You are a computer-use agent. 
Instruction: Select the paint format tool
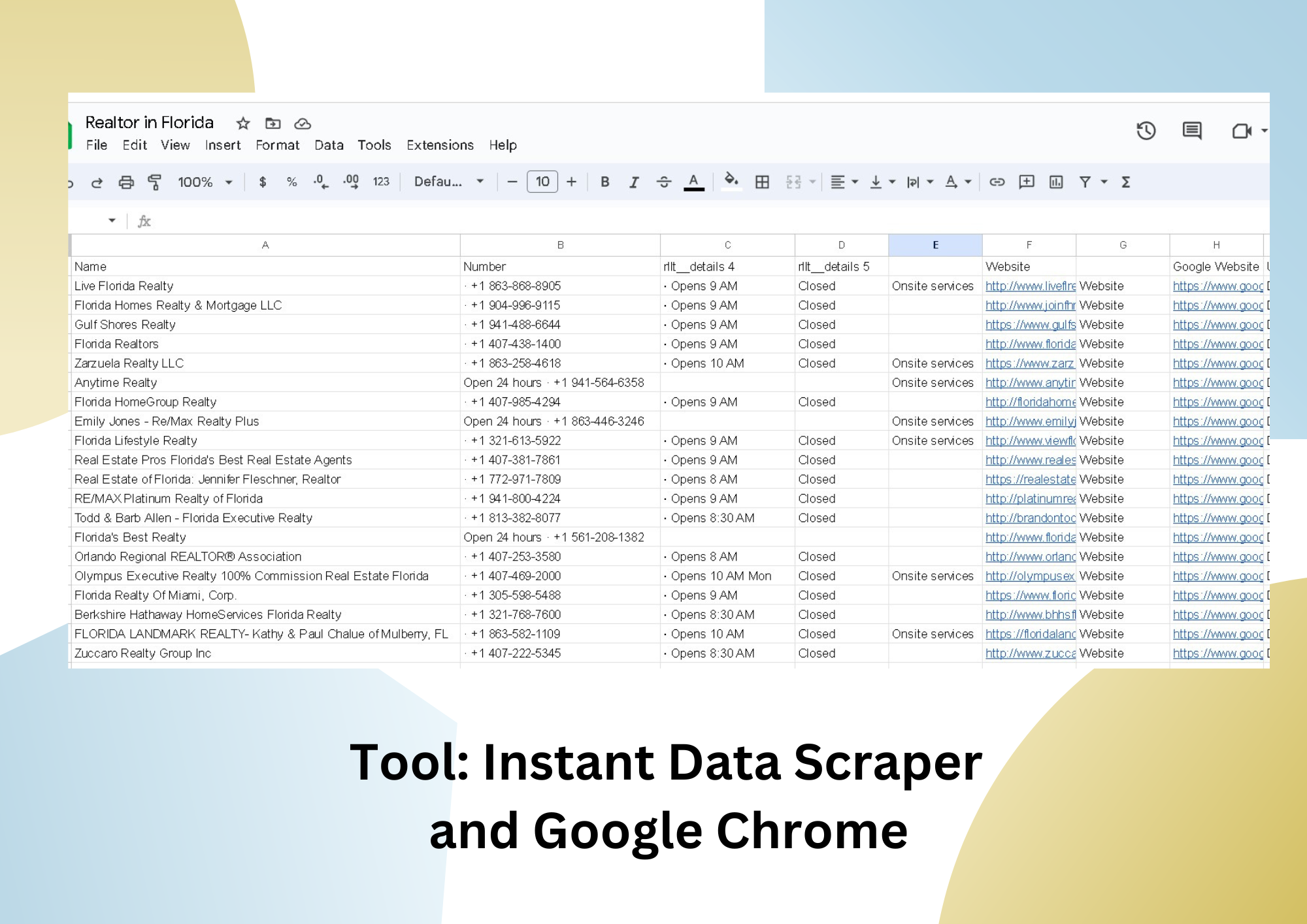coord(155,182)
